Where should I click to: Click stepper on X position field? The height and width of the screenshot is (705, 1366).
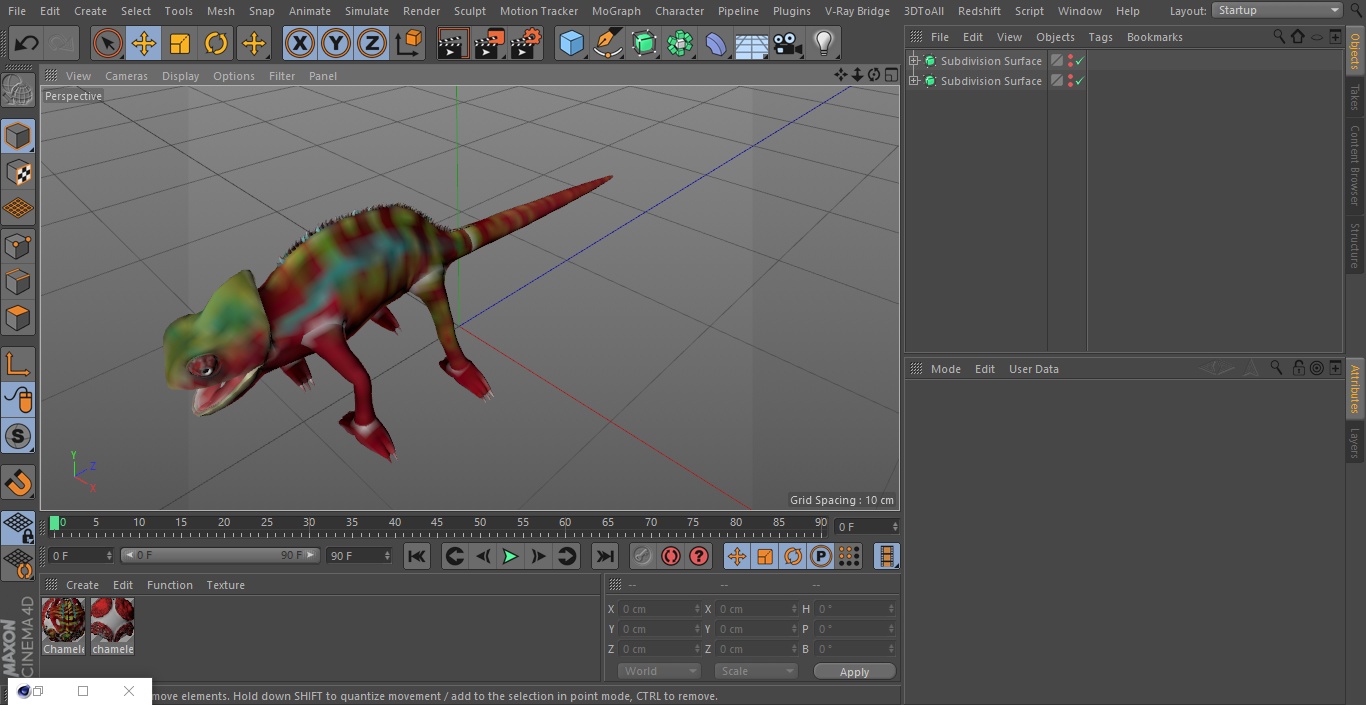[697, 609]
